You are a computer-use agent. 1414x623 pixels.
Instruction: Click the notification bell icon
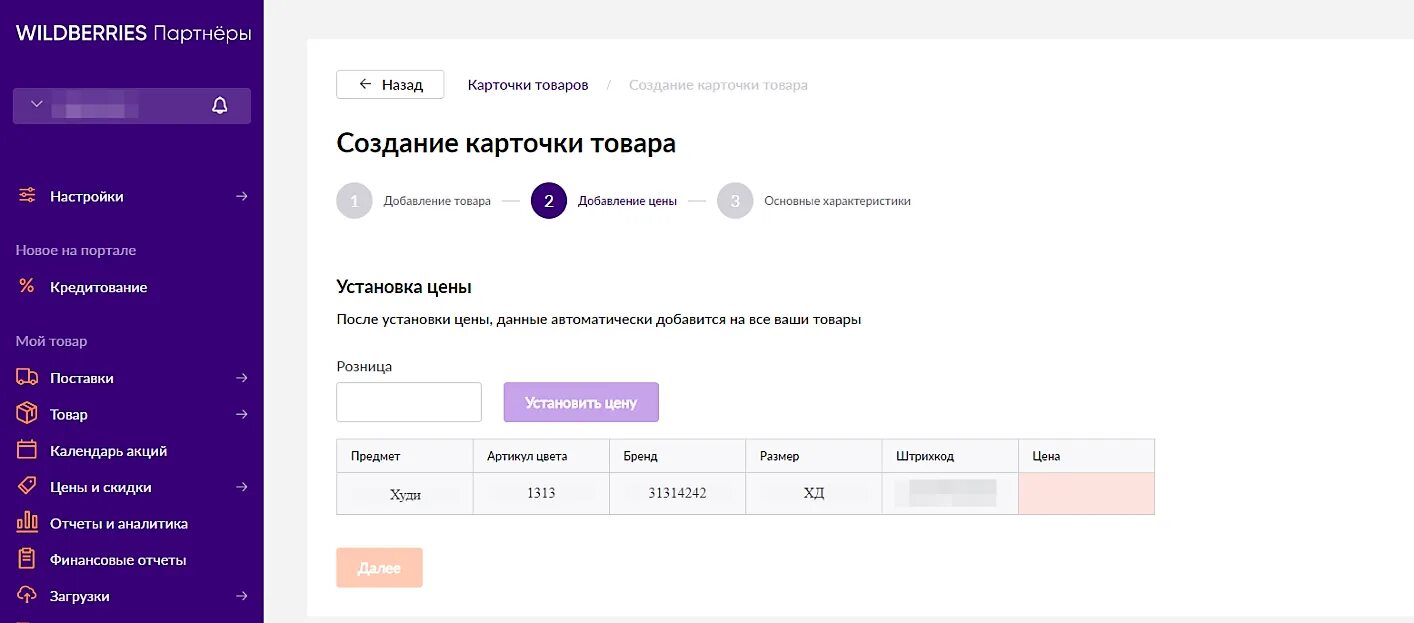[220, 106]
